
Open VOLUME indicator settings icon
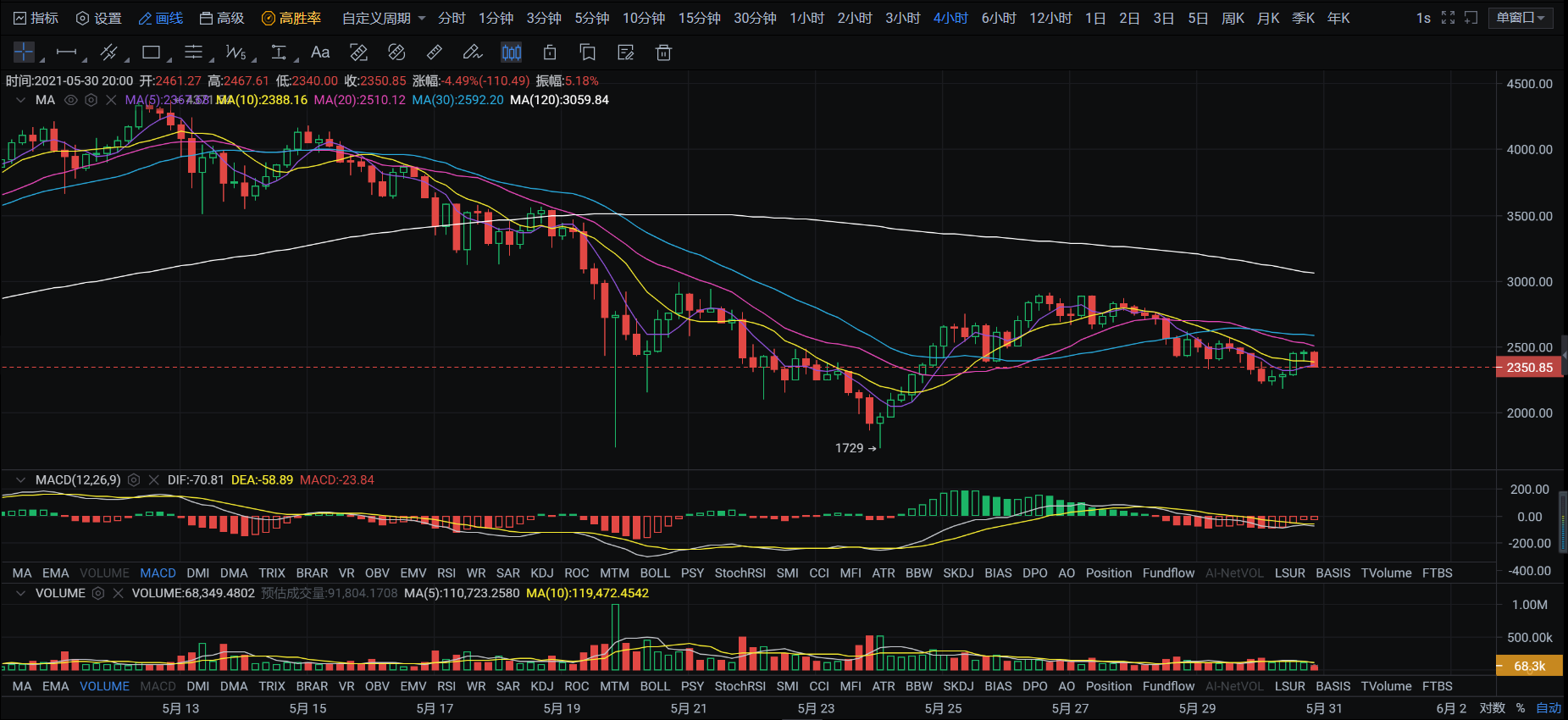click(98, 593)
